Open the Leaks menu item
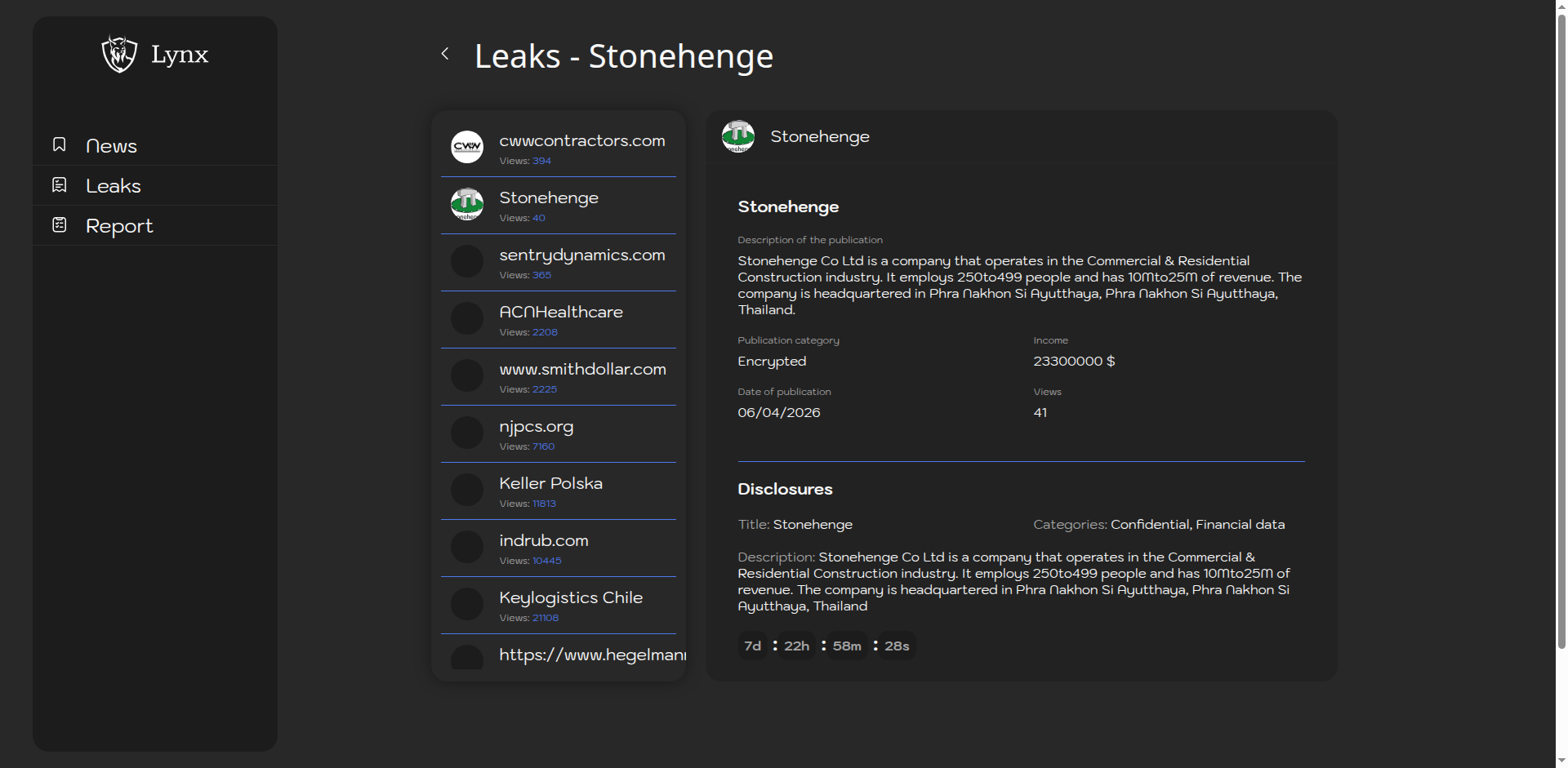Screen dimensions: 1568x768 tap(155, 185)
